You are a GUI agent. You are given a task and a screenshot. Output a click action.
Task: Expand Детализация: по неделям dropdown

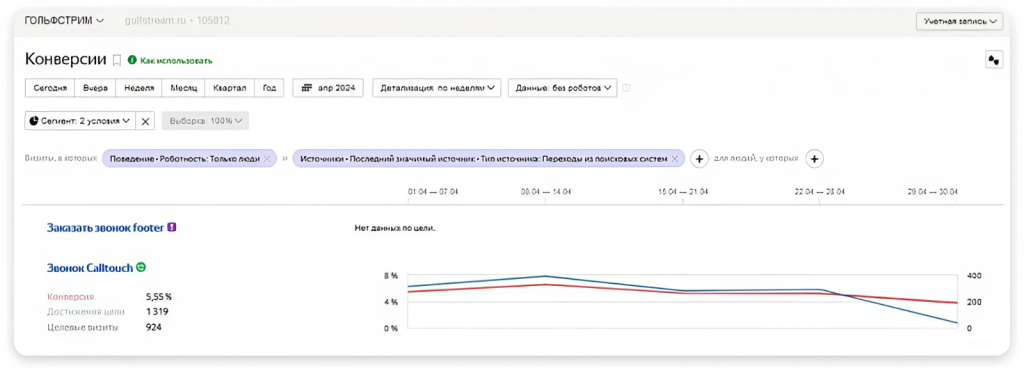click(436, 88)
